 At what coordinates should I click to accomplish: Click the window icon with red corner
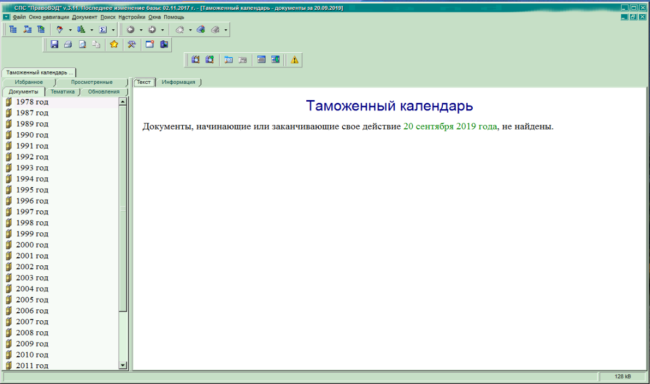[150, 44]
